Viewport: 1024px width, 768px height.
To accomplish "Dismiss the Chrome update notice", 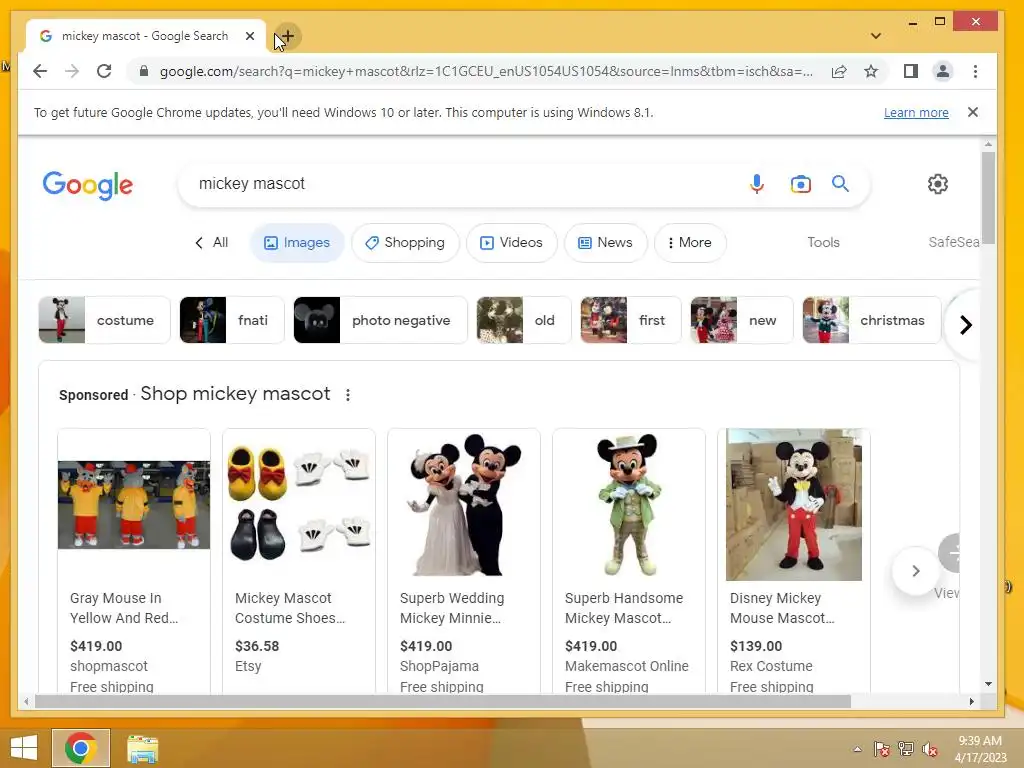I will click(973, 112).
